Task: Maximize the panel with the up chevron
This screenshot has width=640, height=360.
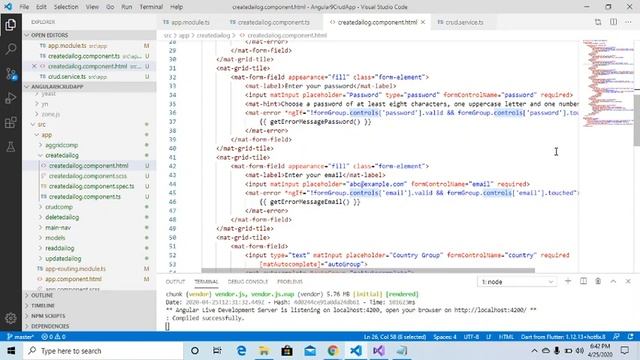Action: pyautogui.click(x=613, y=281)
